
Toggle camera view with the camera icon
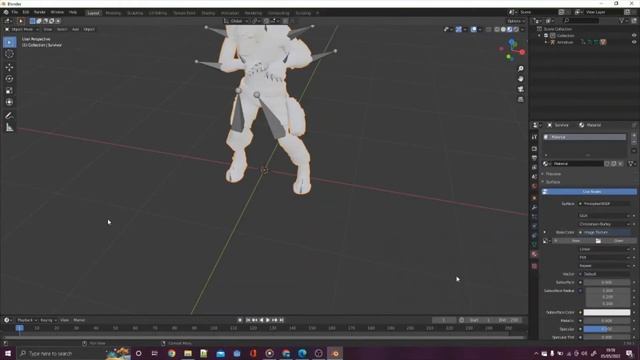pos(520,89)
